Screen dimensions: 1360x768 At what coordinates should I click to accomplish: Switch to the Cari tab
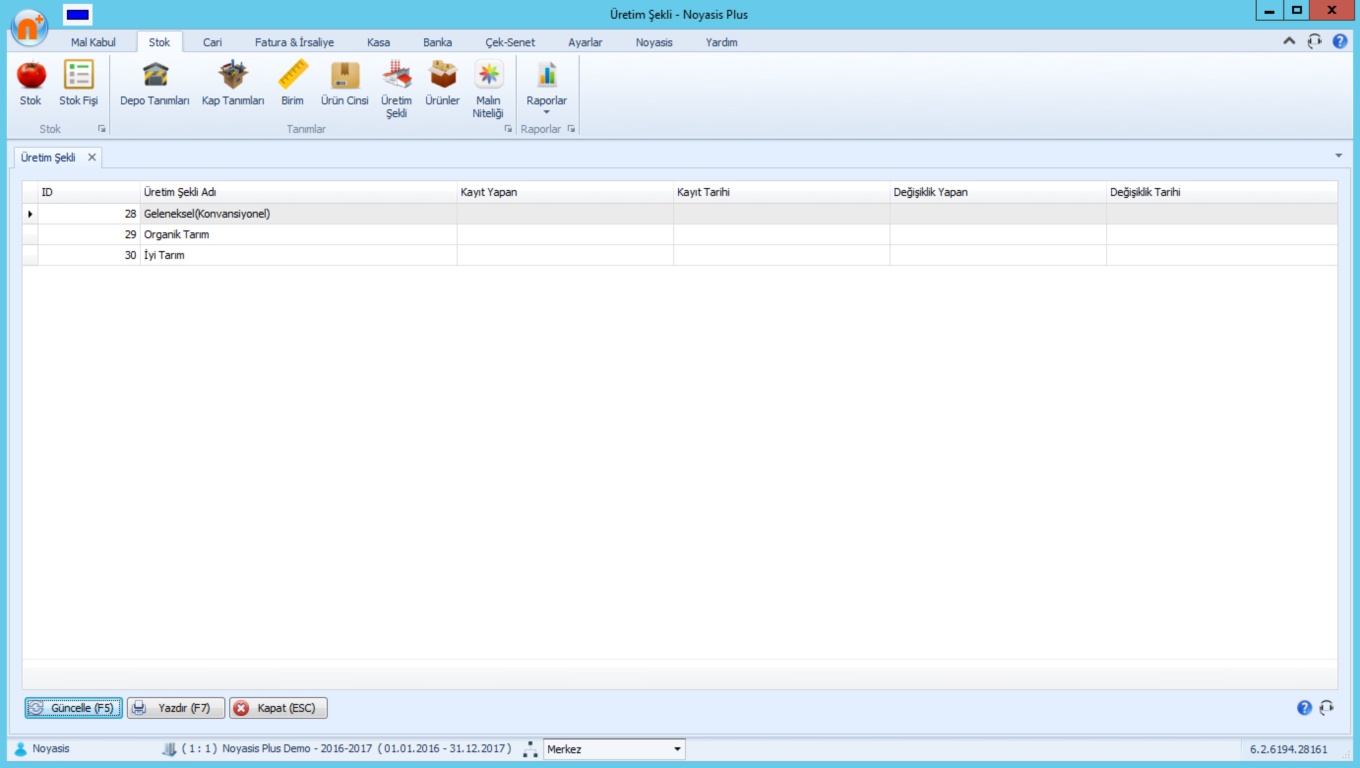(212, 42)
